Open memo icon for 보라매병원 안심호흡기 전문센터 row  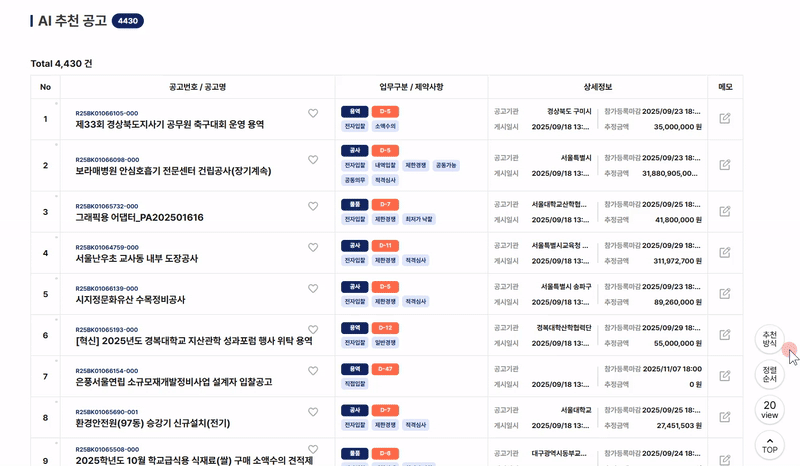[x=725, y=165]
